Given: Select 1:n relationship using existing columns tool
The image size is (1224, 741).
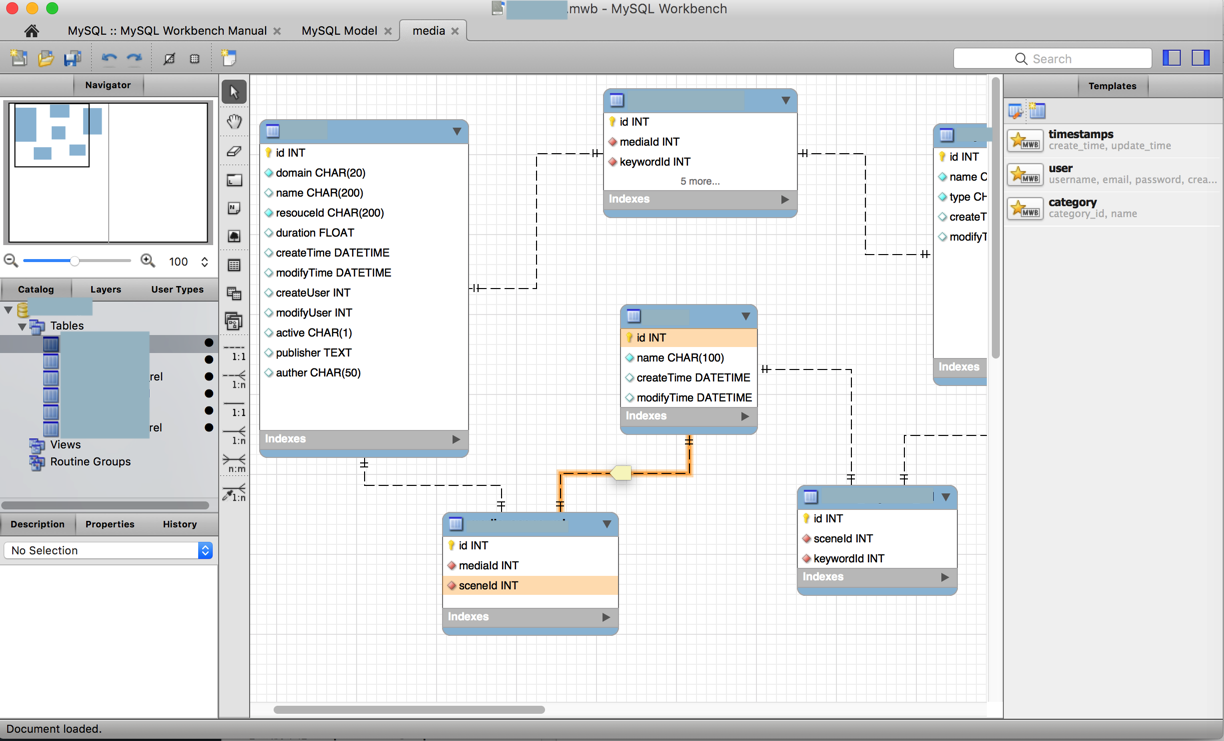Looking at the screenshot, I should [x=234, y=492].
